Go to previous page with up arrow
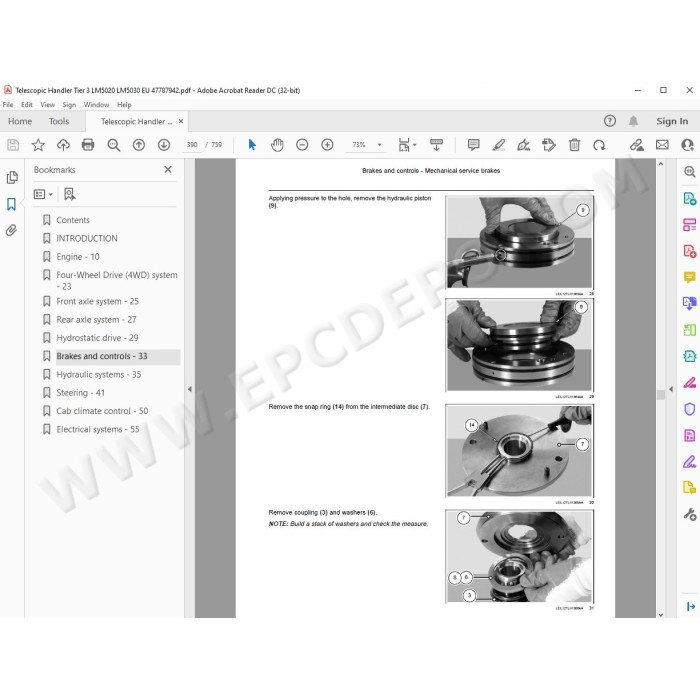The height and width of the screenshot is (700, 700). point(139,145)
